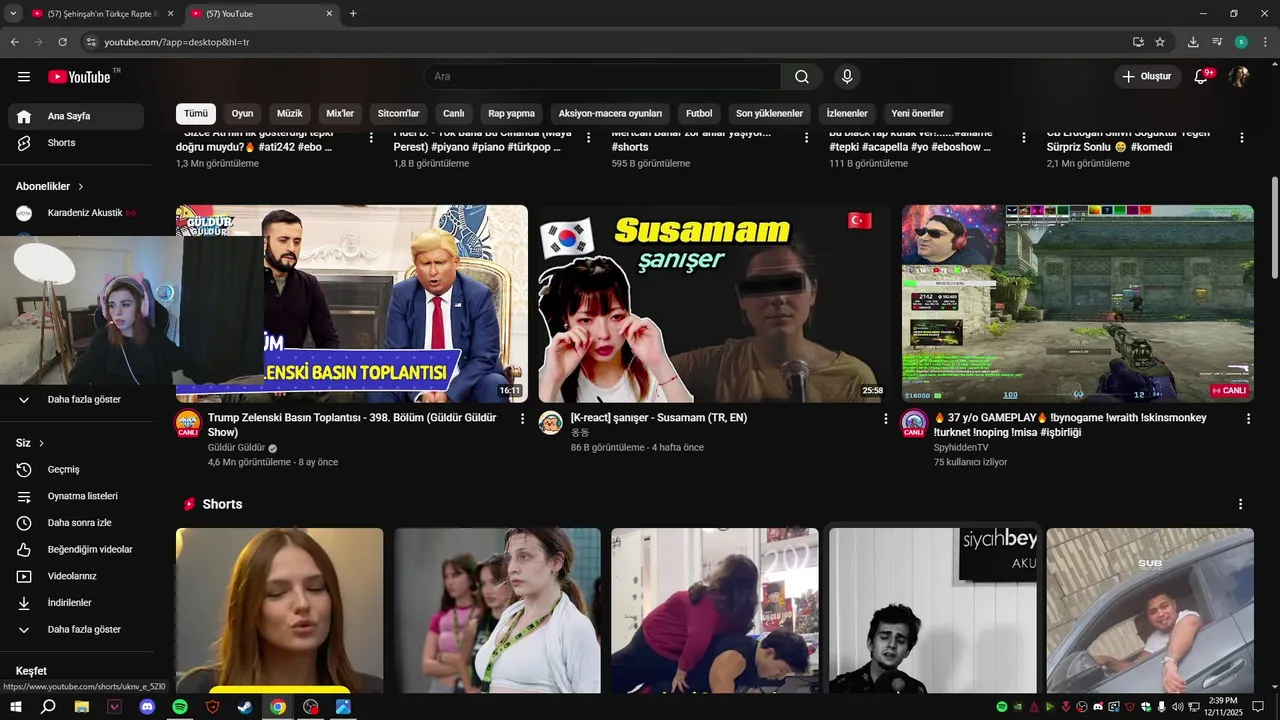The height and width of the screenshot is (720, 1280).
Task: Open more options for 37 y/o GAMEPLAY
Action: (1248, 419)
